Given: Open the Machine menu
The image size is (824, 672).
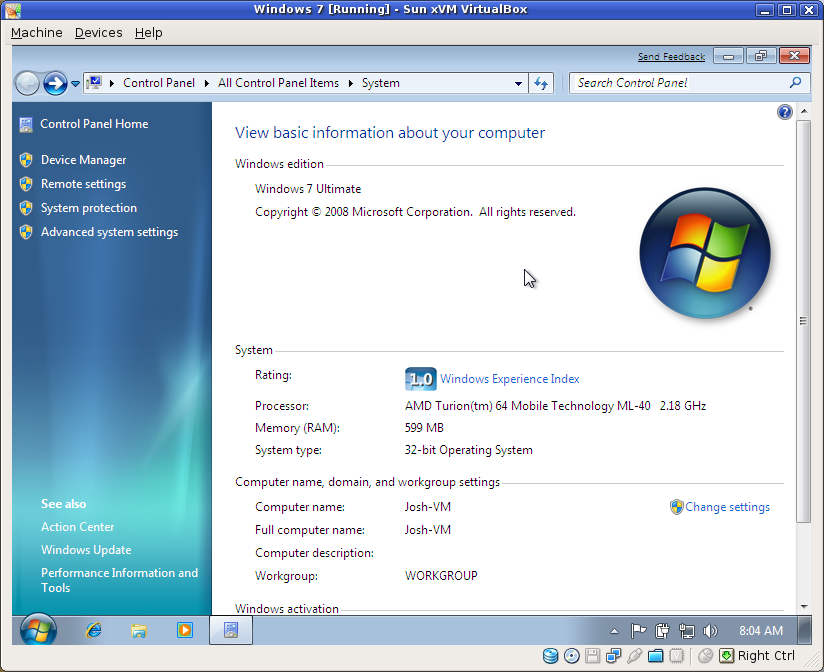Looking at the screenshot, I should [x=36, y=32].
